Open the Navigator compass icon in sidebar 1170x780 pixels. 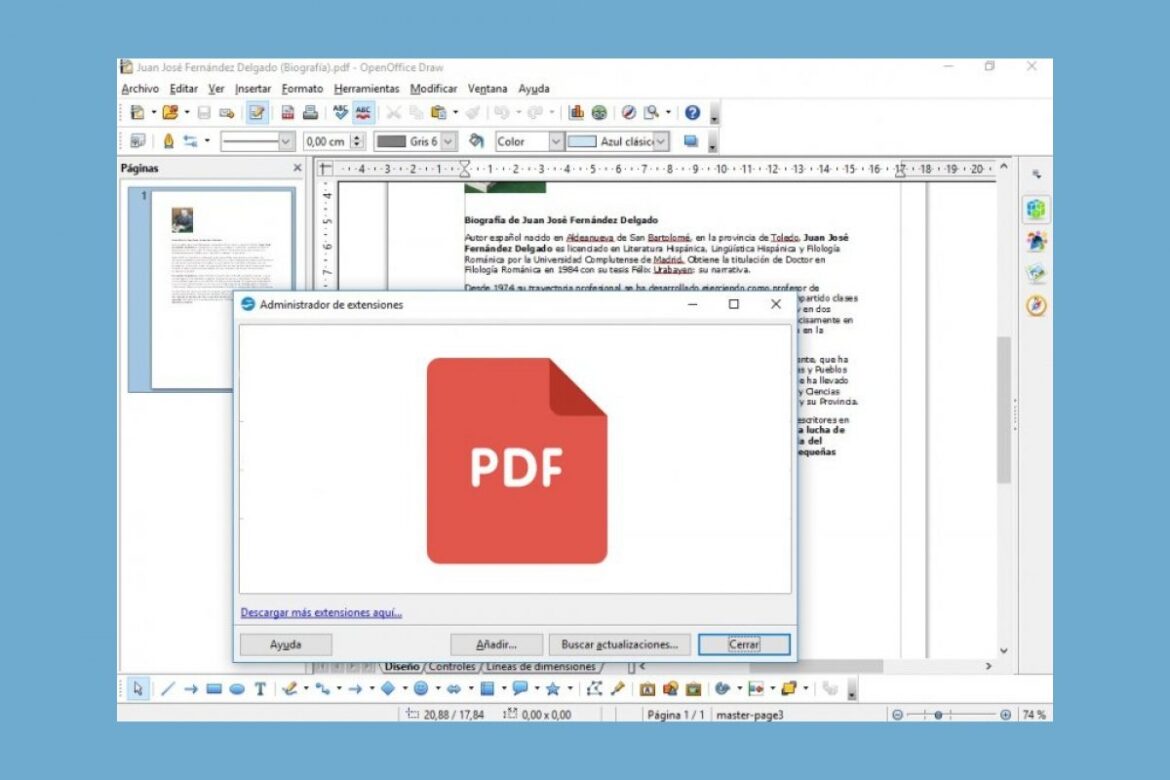pos(1036,306)
